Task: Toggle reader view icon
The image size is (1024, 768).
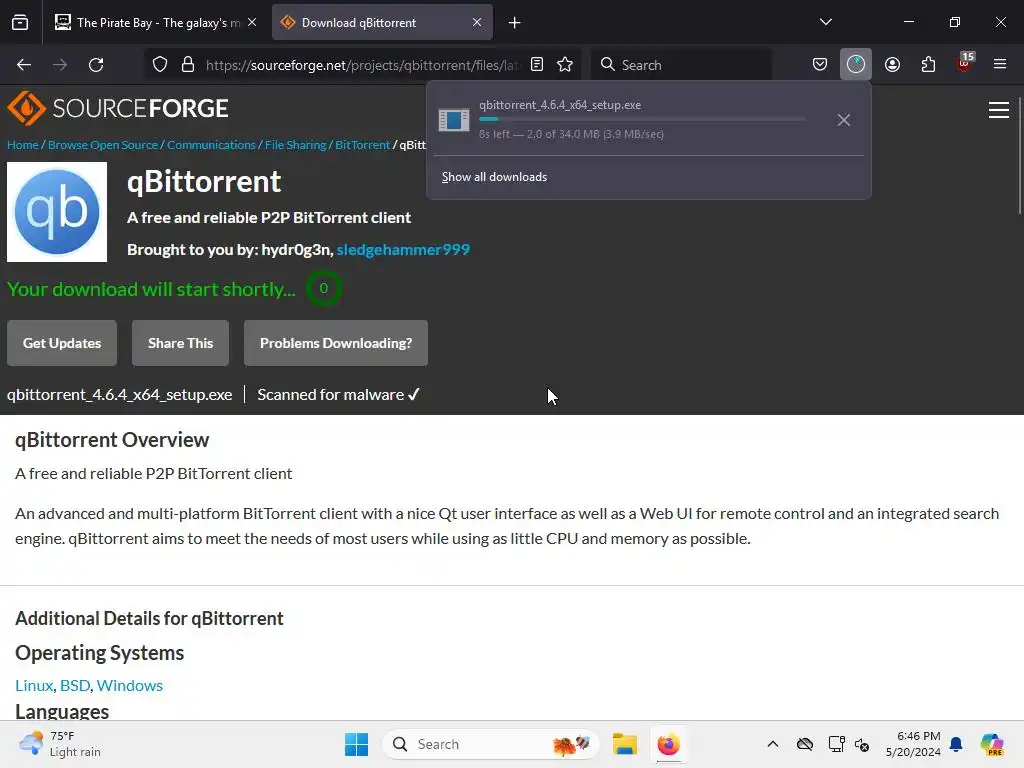Action: tap(537, 65)
